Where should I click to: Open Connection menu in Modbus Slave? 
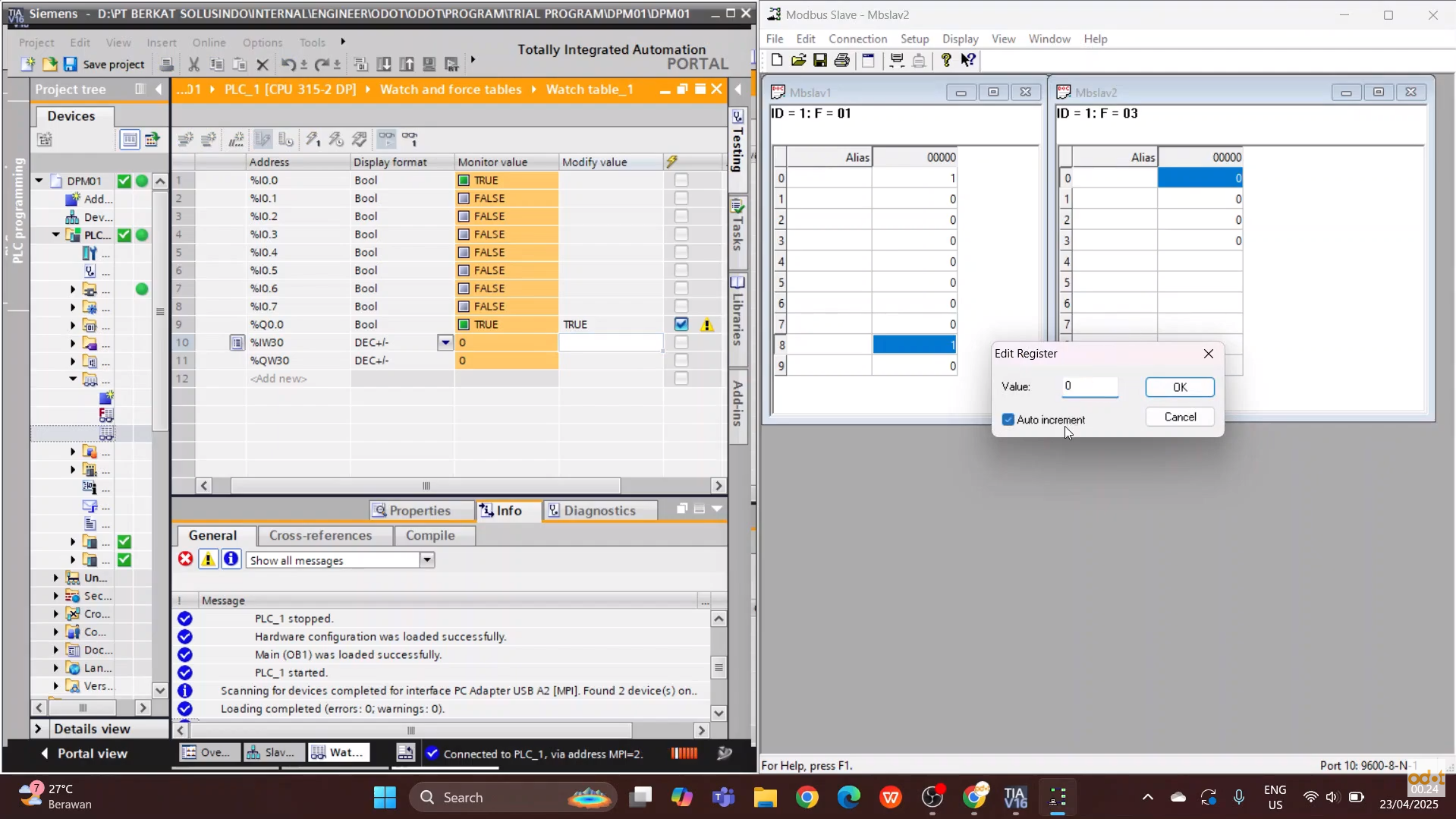click(x=857, y=39)
